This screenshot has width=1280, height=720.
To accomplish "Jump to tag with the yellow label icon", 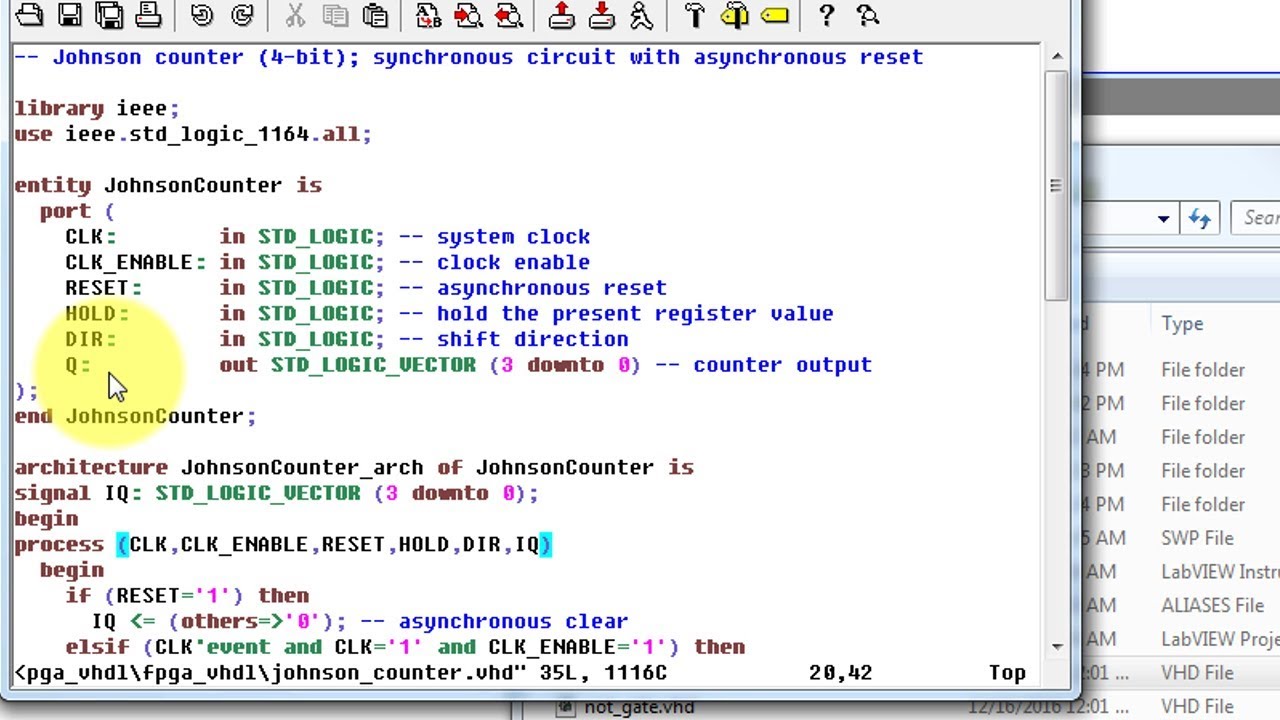I will click(x=774, y=15).
